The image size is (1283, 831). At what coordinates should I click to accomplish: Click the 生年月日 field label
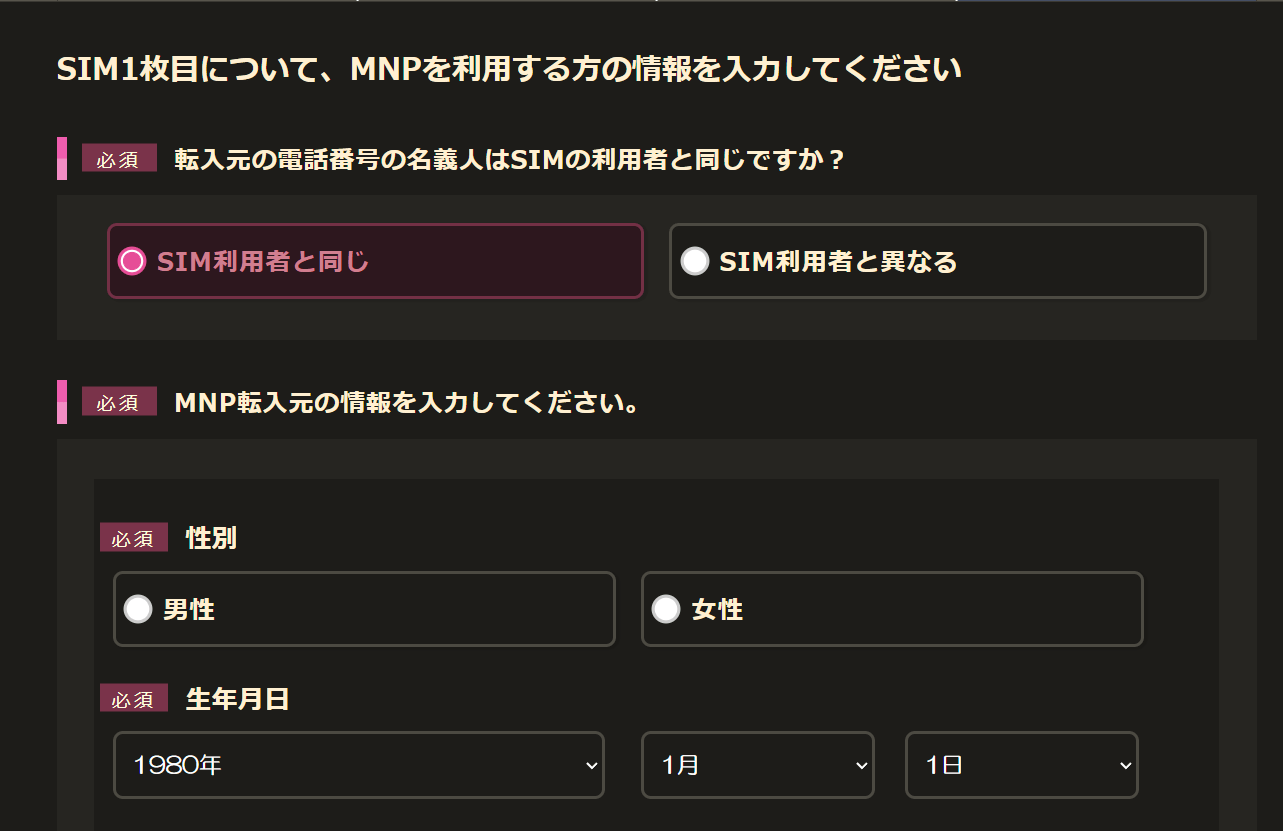237,699
